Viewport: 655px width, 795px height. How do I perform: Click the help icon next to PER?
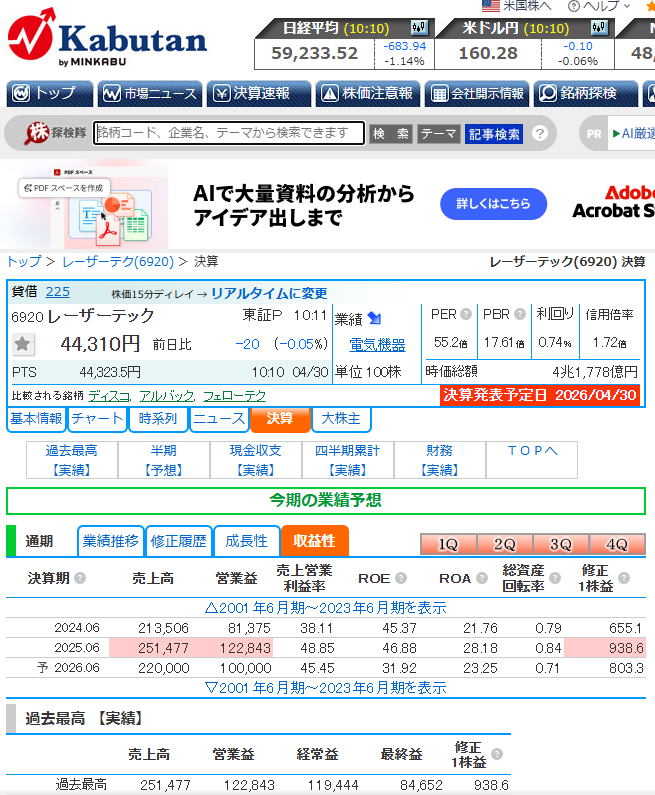point(466,315)
